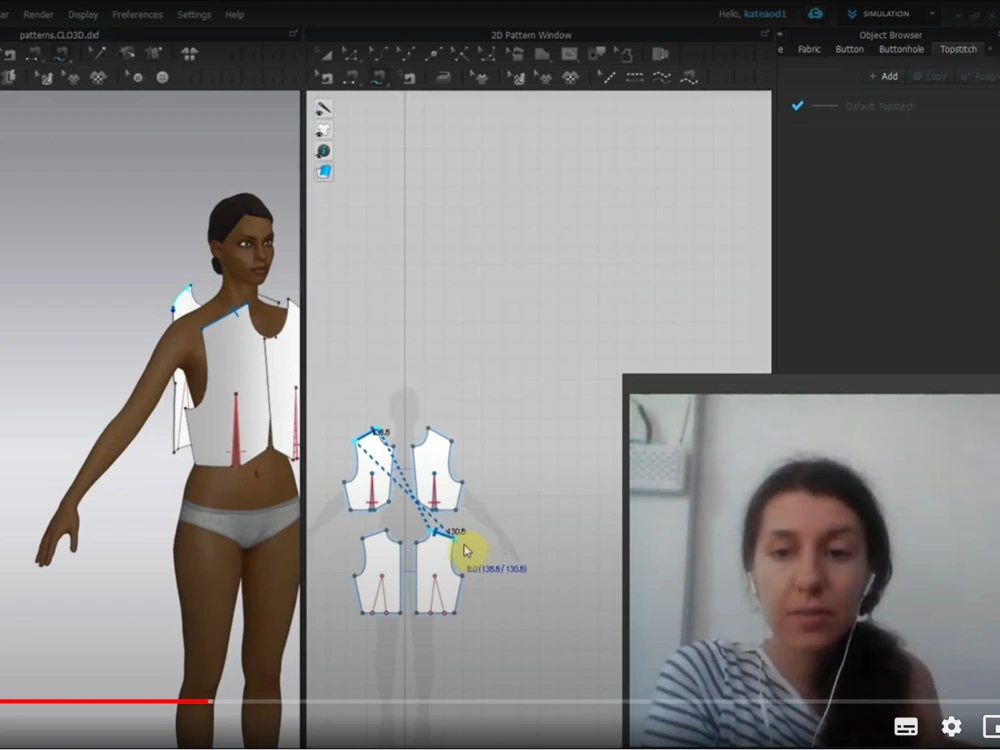
Task: Click the Button tool in 3D toolbar
Action: point(163,78)
